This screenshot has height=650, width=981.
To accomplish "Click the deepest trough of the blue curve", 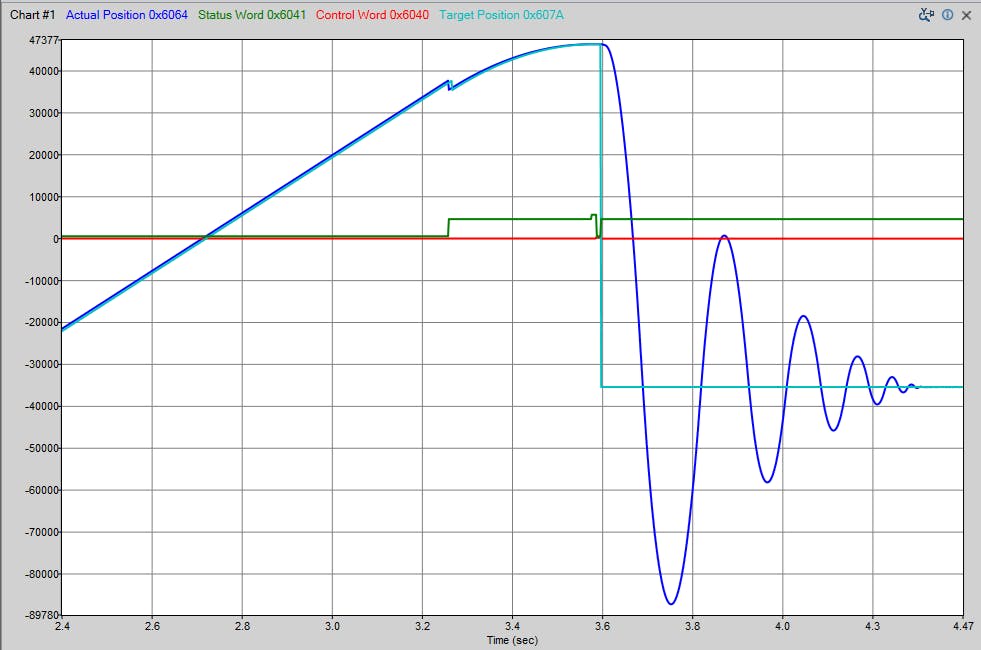I will coord(670,603).
